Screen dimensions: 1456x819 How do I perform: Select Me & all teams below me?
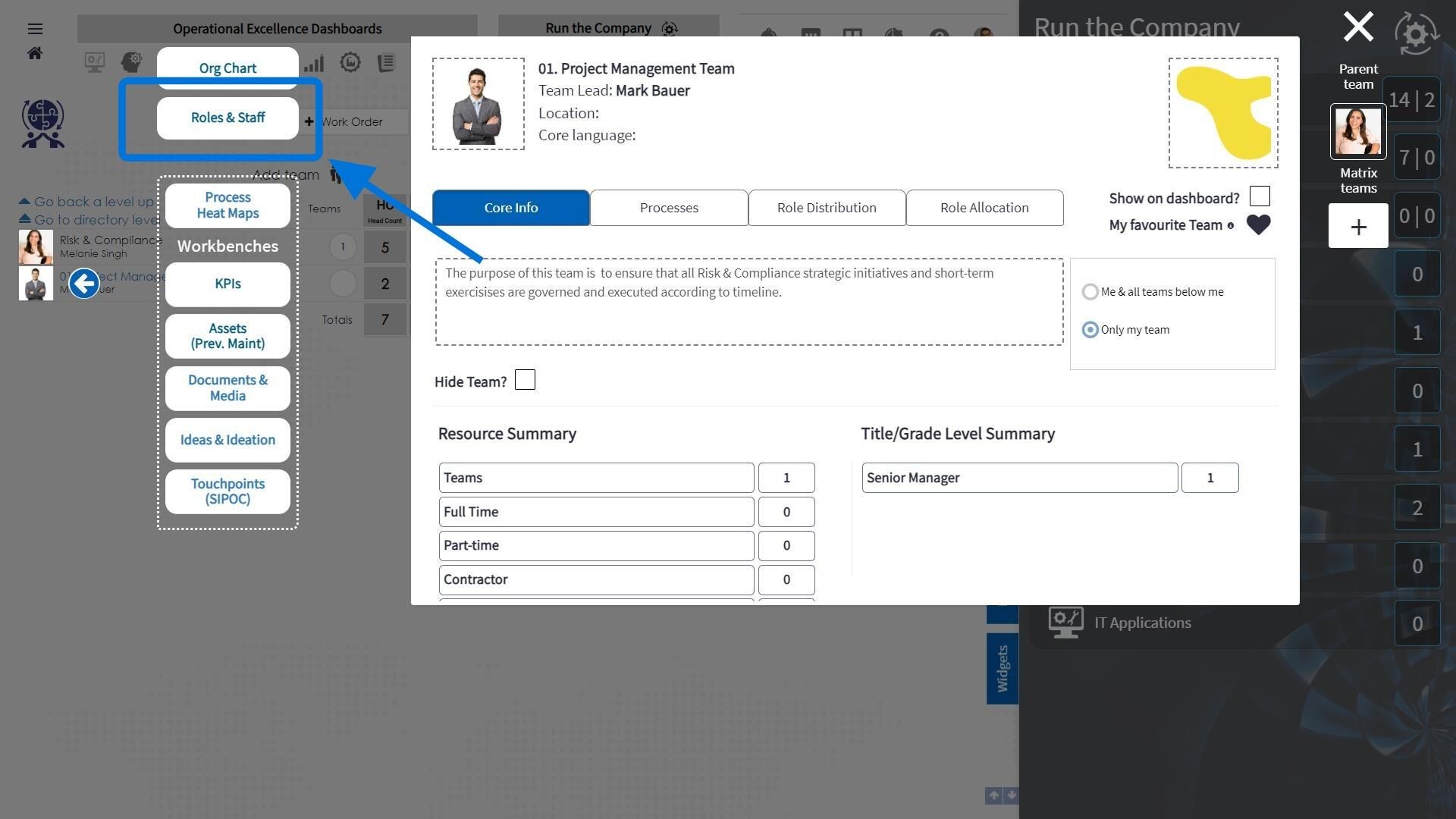coord(1090,292)
